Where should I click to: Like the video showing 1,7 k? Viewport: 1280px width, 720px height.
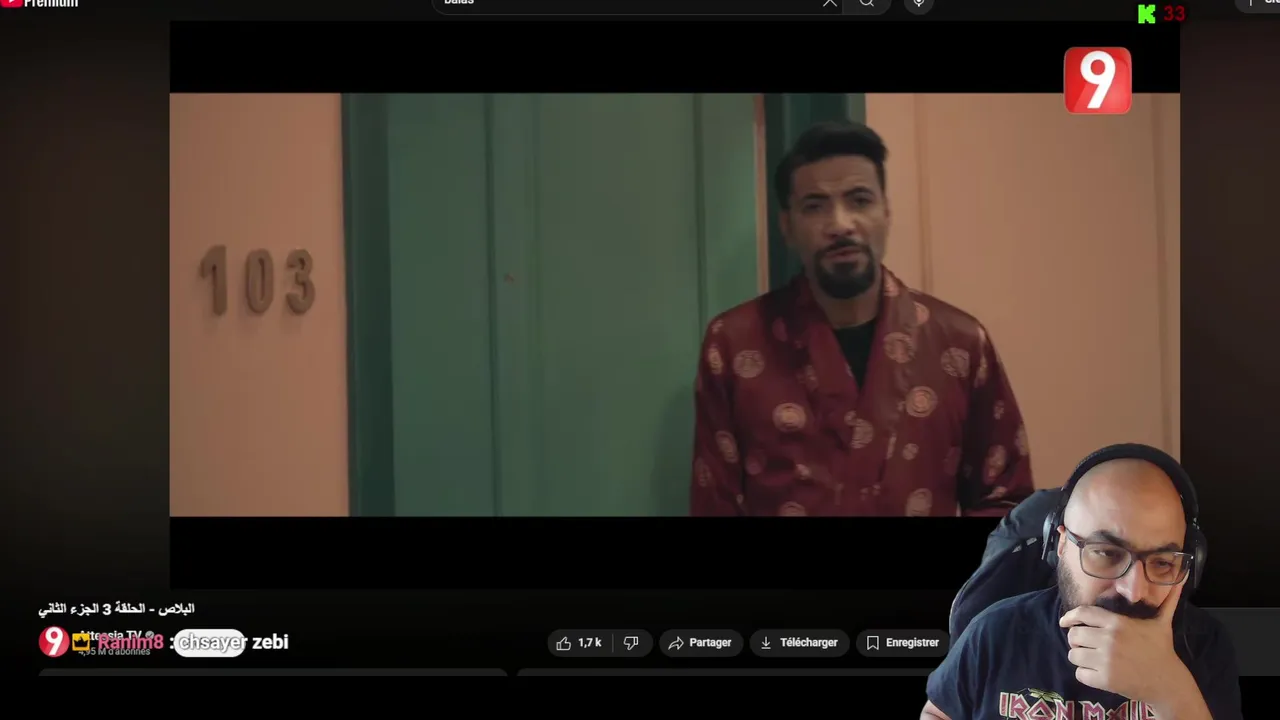(581, 643)
